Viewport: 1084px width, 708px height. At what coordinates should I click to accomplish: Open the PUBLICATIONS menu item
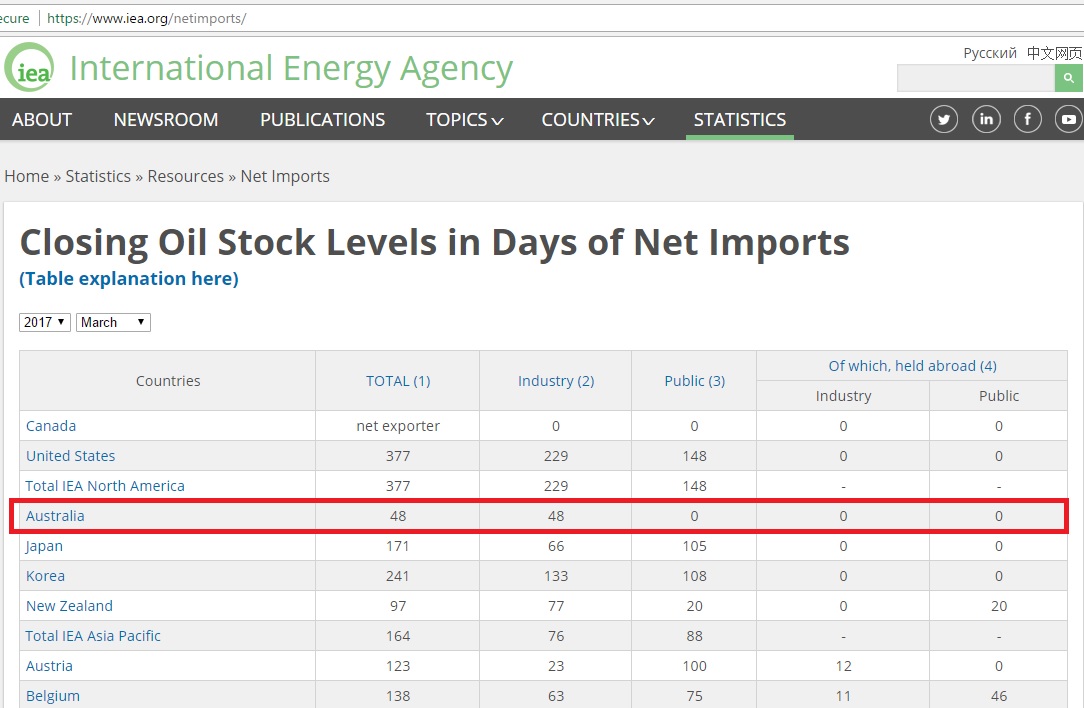(x=323, y=120)
